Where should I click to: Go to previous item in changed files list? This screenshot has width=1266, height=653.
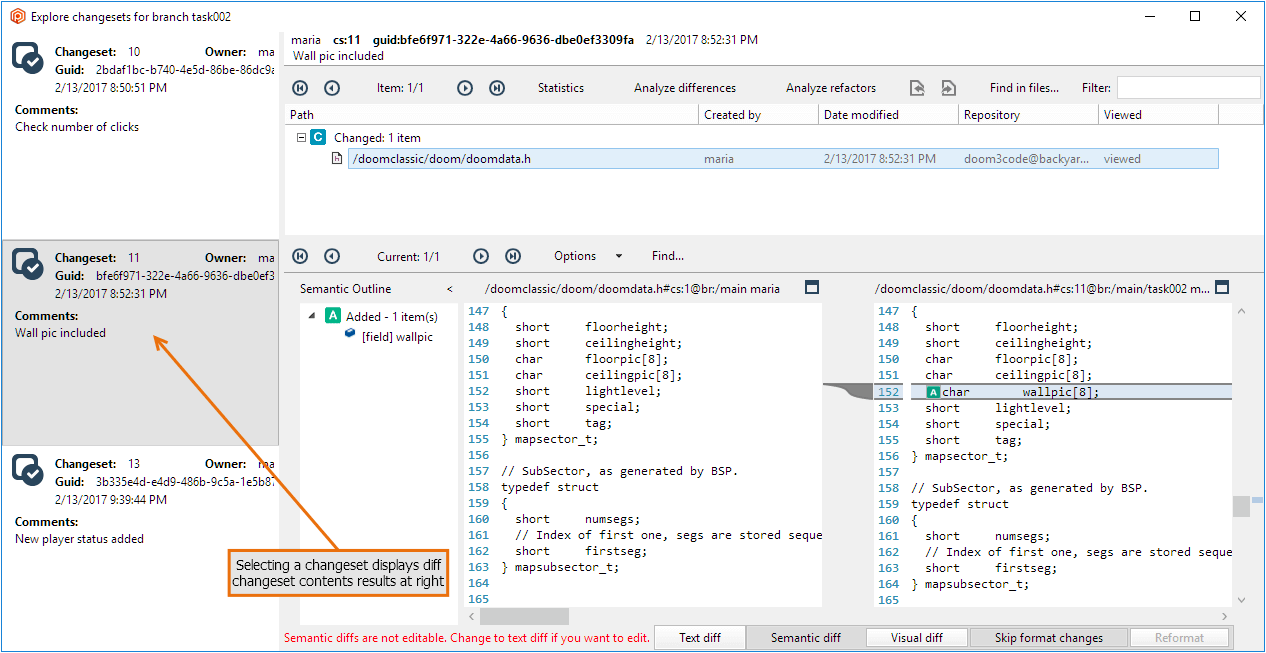[x=332, y=88]
